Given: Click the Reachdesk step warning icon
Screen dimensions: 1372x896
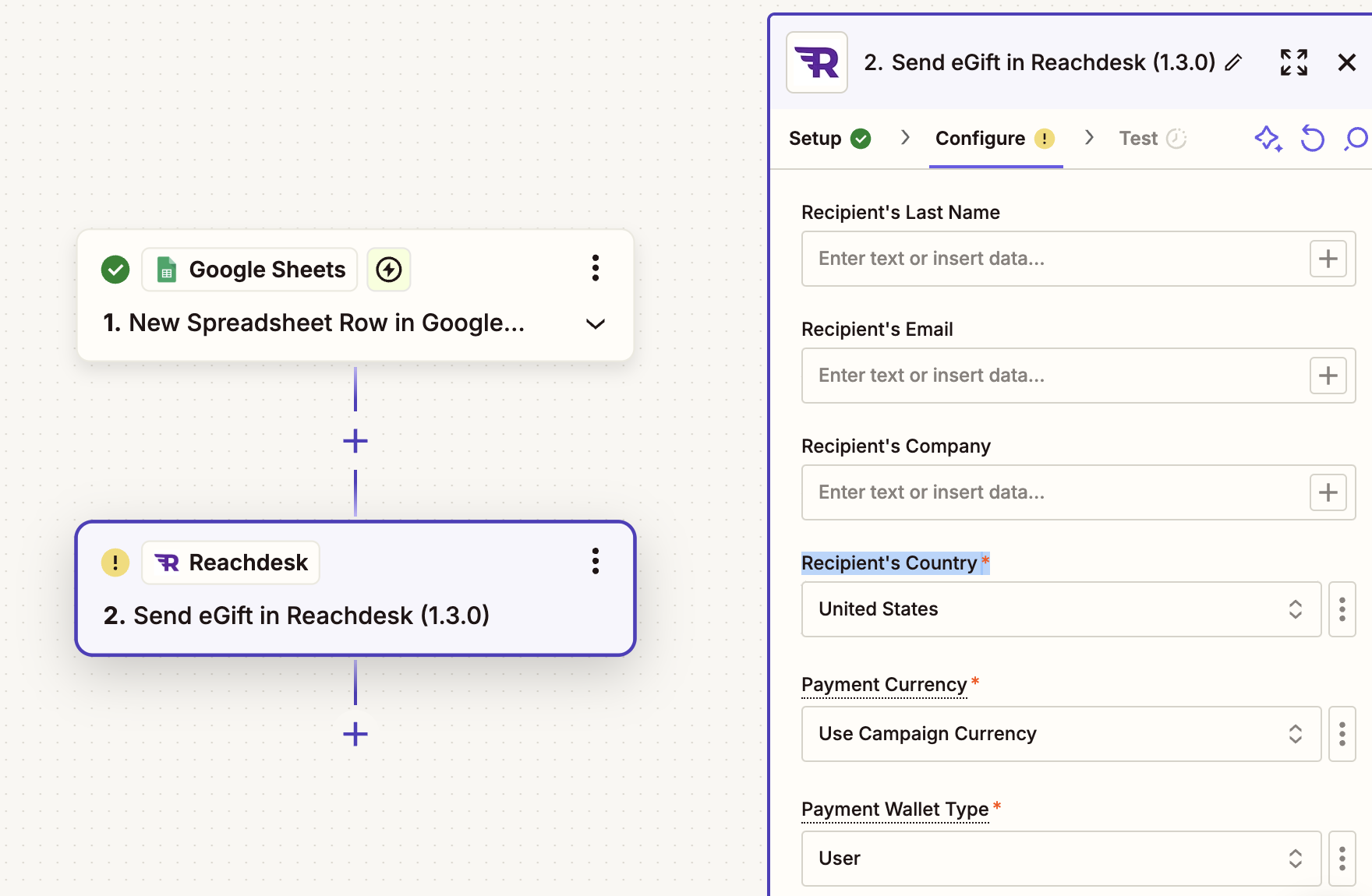Looking at the screenshot, I should [115, 563].
